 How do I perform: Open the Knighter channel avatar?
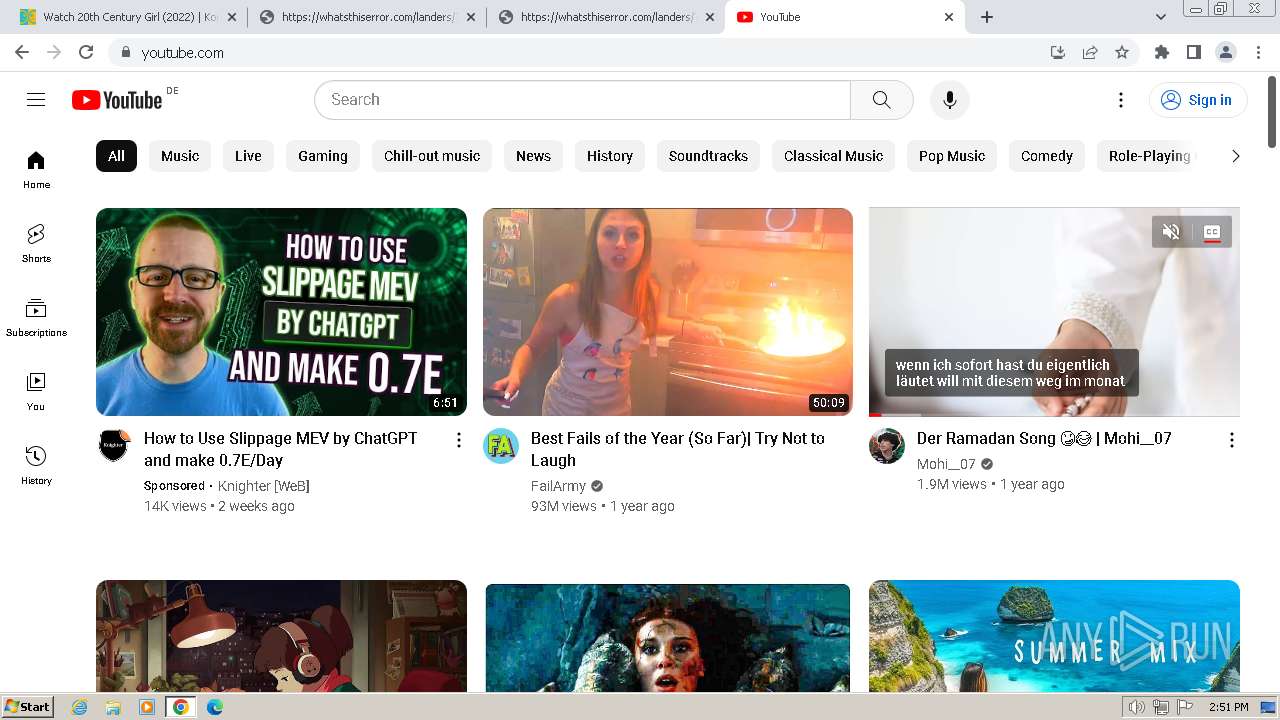(114, 445)
